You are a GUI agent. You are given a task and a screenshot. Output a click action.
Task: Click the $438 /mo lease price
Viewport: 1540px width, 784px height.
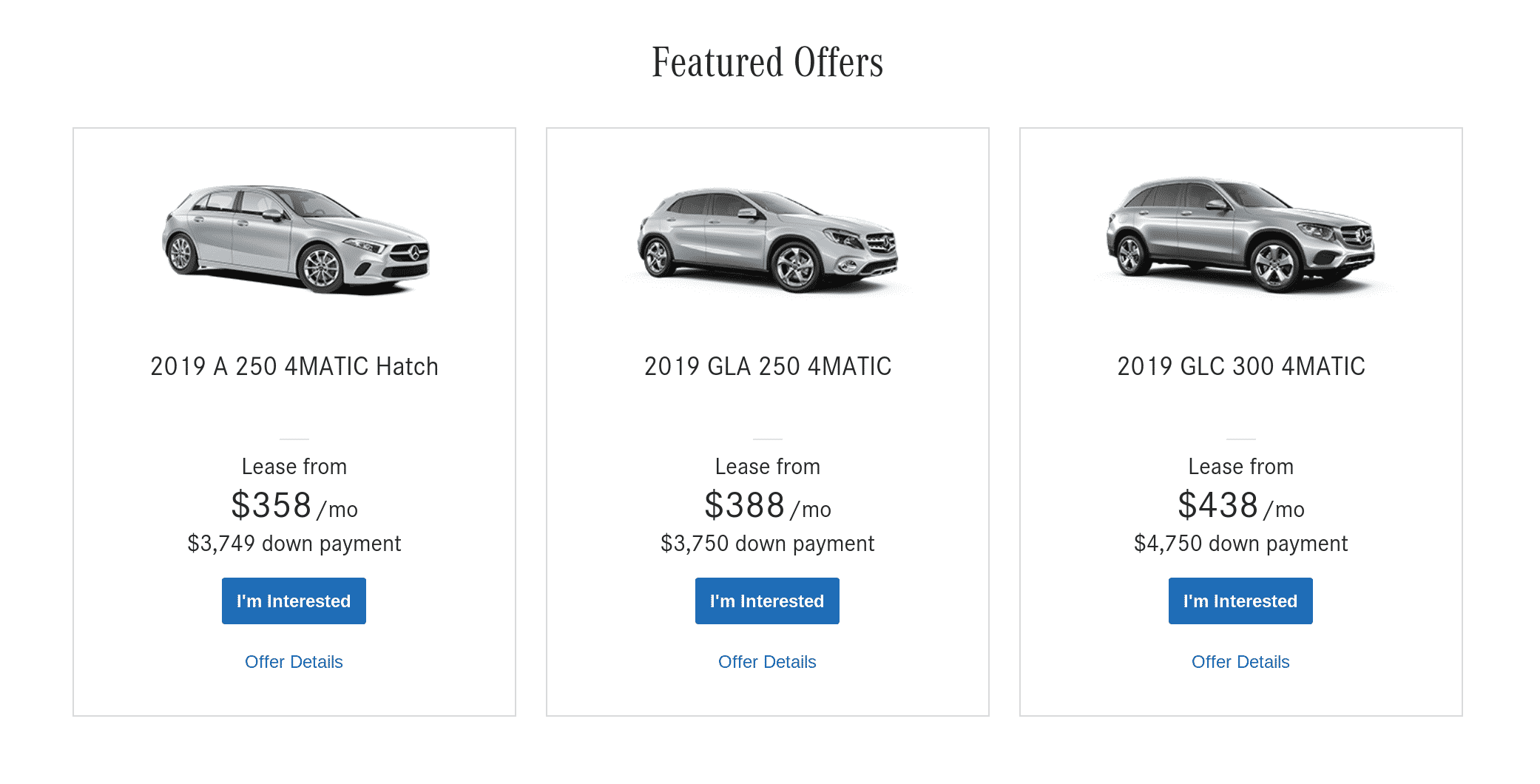coord(1241,506)
